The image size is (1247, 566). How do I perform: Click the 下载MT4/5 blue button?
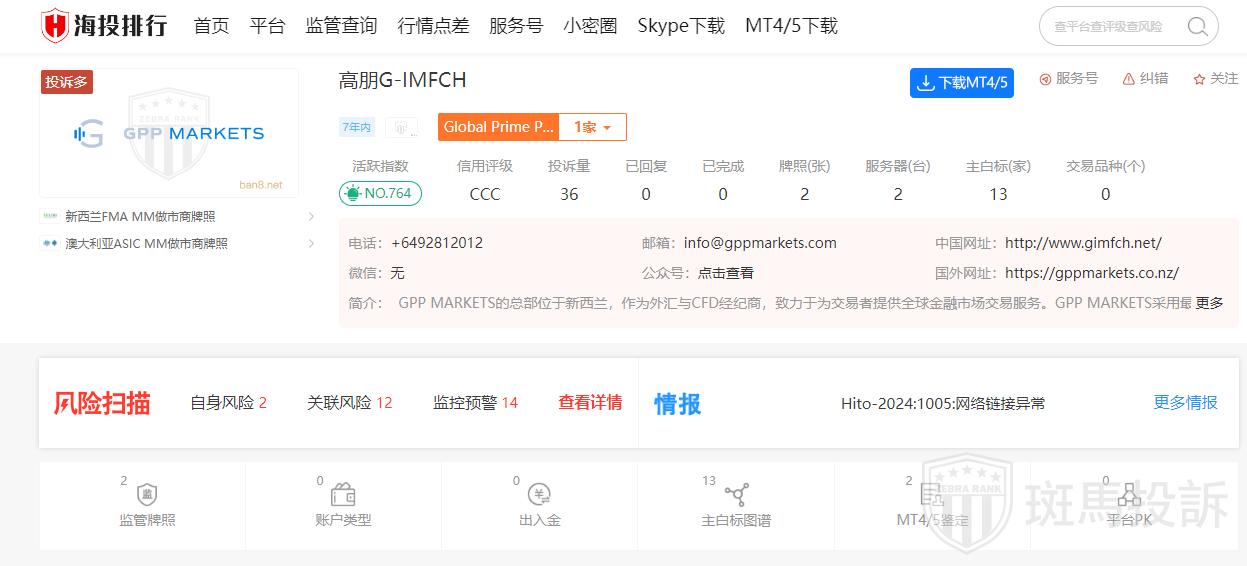tap(961, 83)
